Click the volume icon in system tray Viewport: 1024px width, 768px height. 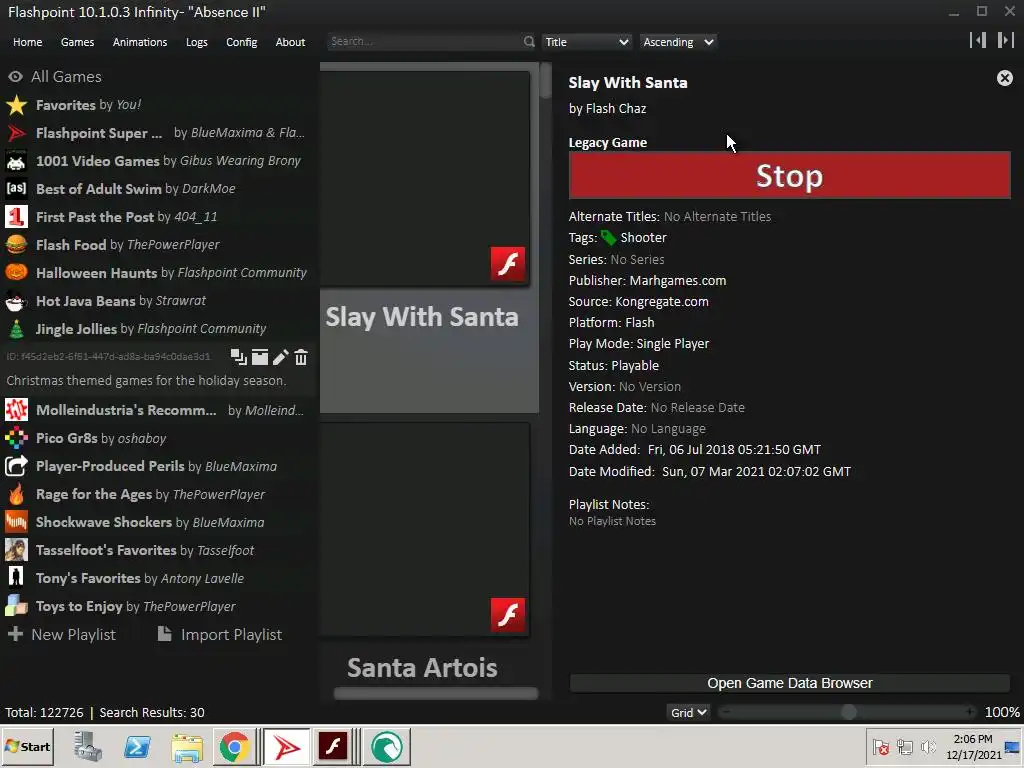coord(927,746)
